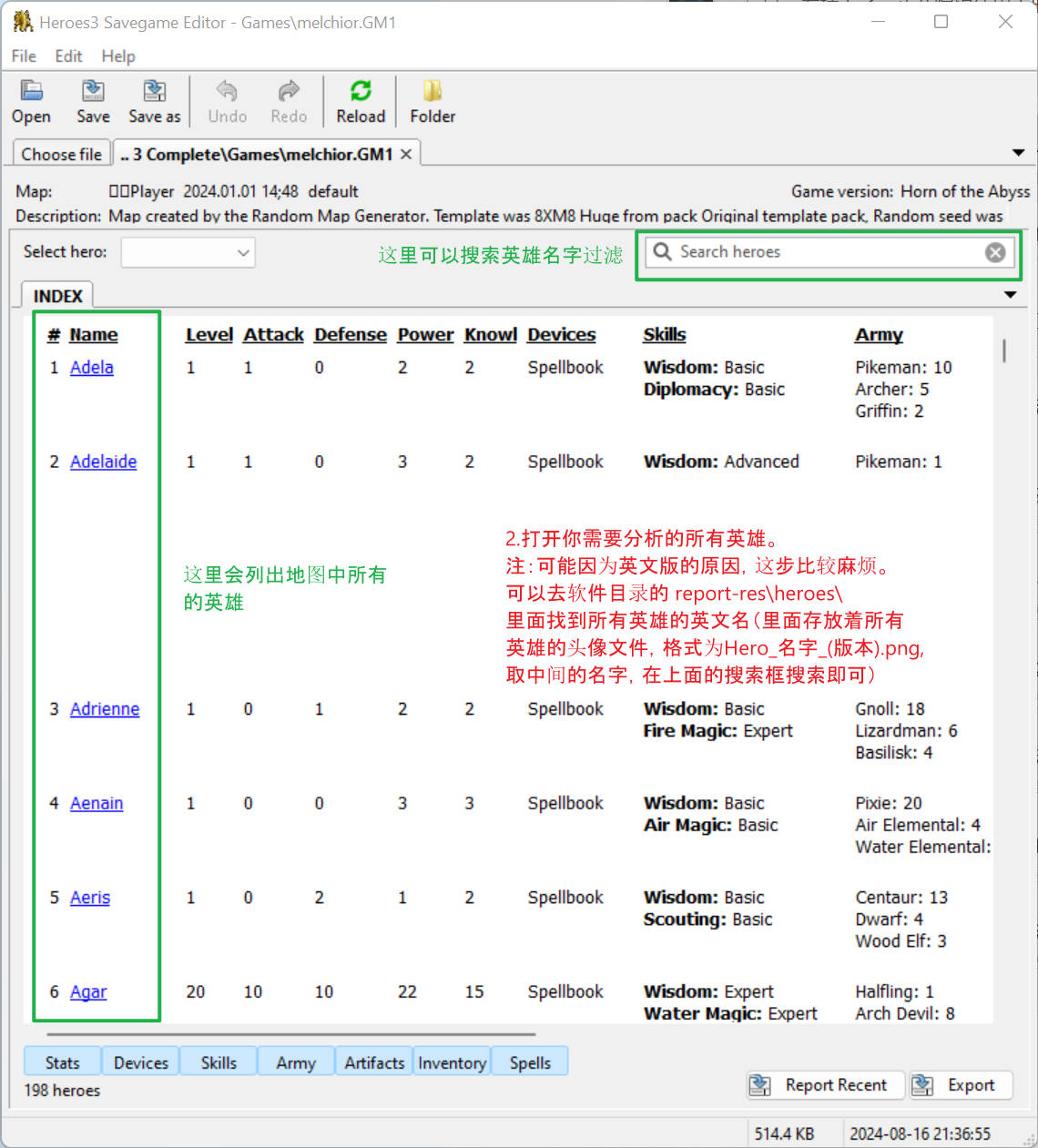
Task: Sort by the Level column header
Action: (209, 335)
